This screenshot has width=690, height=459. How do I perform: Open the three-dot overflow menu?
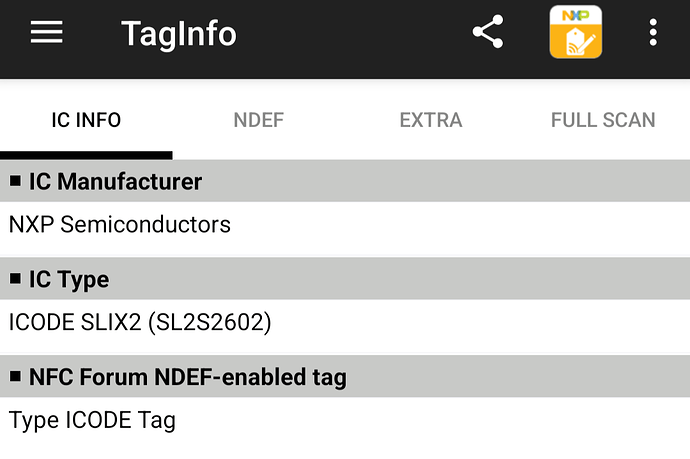click(x=653, y=32)
